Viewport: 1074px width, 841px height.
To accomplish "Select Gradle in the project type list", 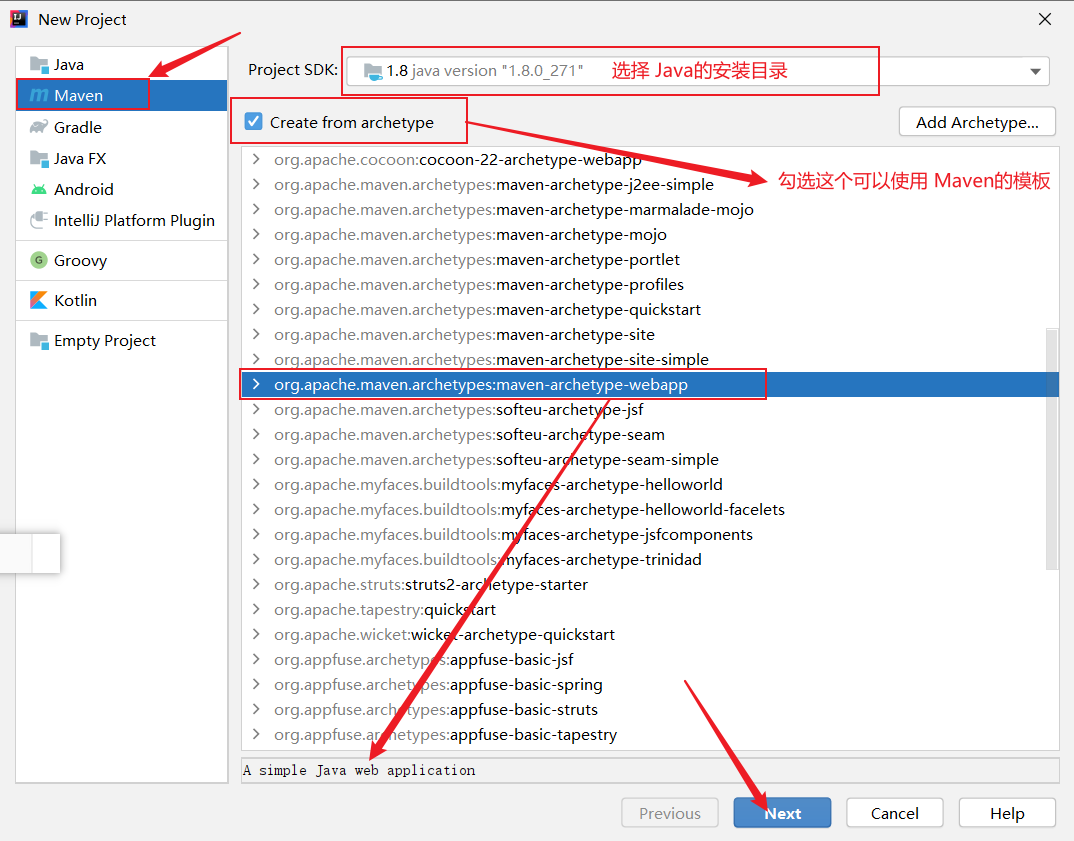I will tap(121, 127).
